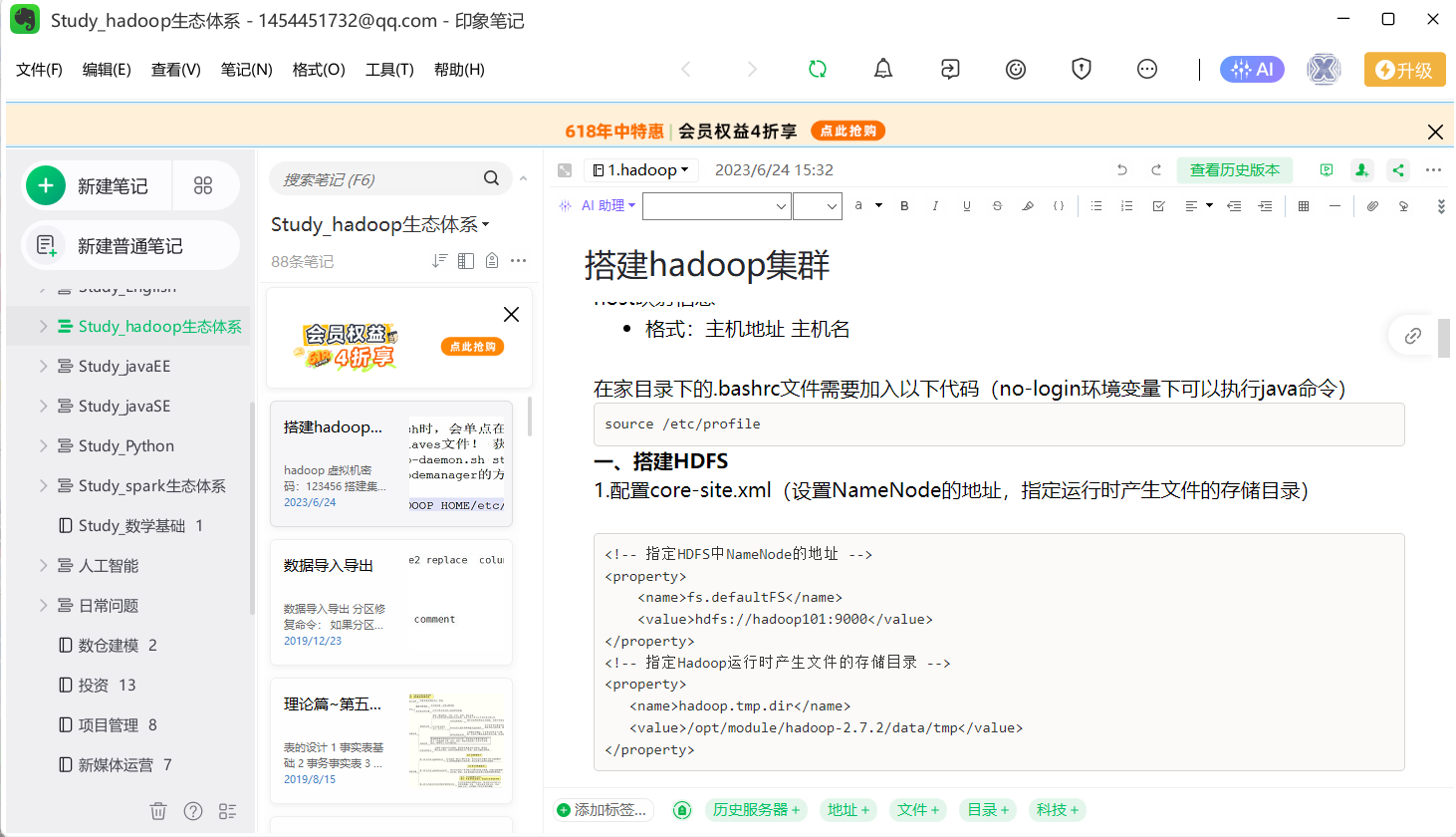Screen dimensions: 1456x837
Task: Open the AI assistant pill button
Action: point(1252,69)
